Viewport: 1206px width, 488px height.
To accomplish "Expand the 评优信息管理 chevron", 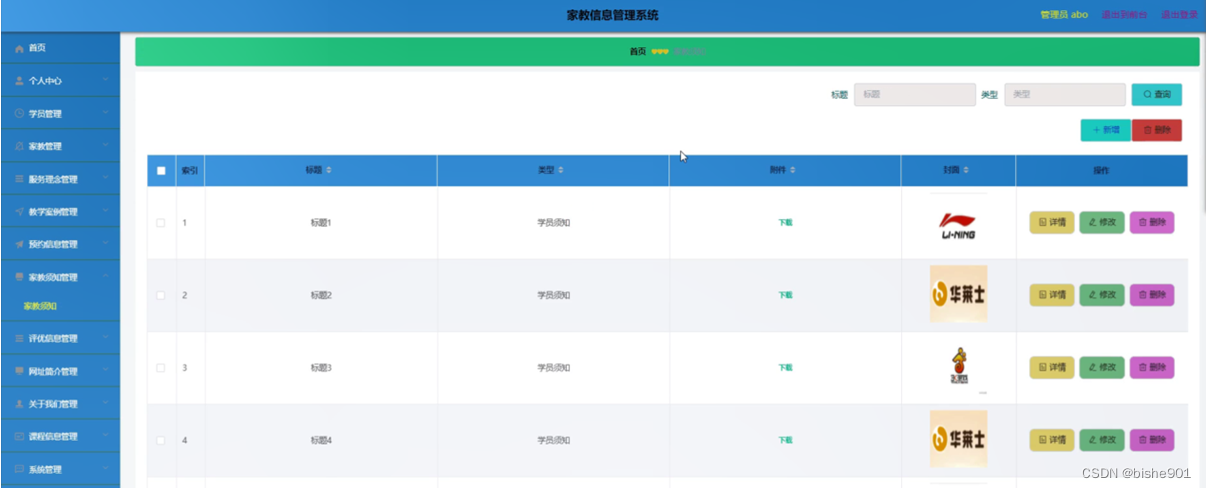I will [105, 337].
